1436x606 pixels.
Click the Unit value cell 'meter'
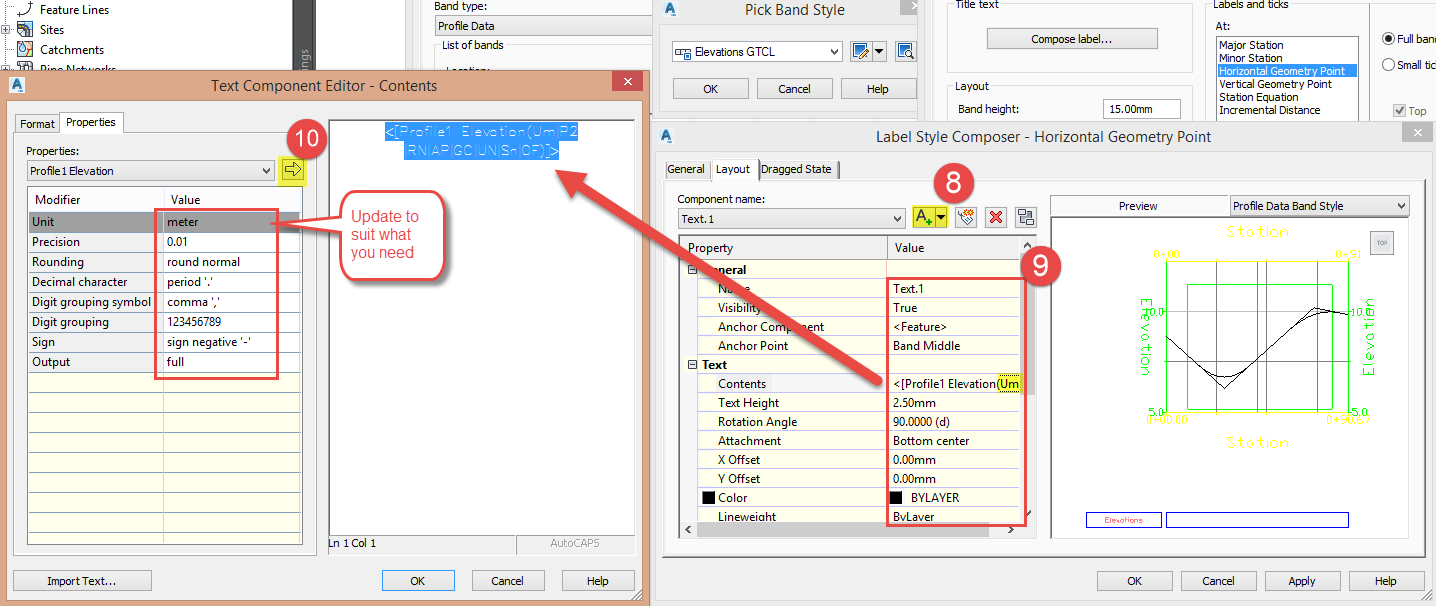tap(232, 222)
